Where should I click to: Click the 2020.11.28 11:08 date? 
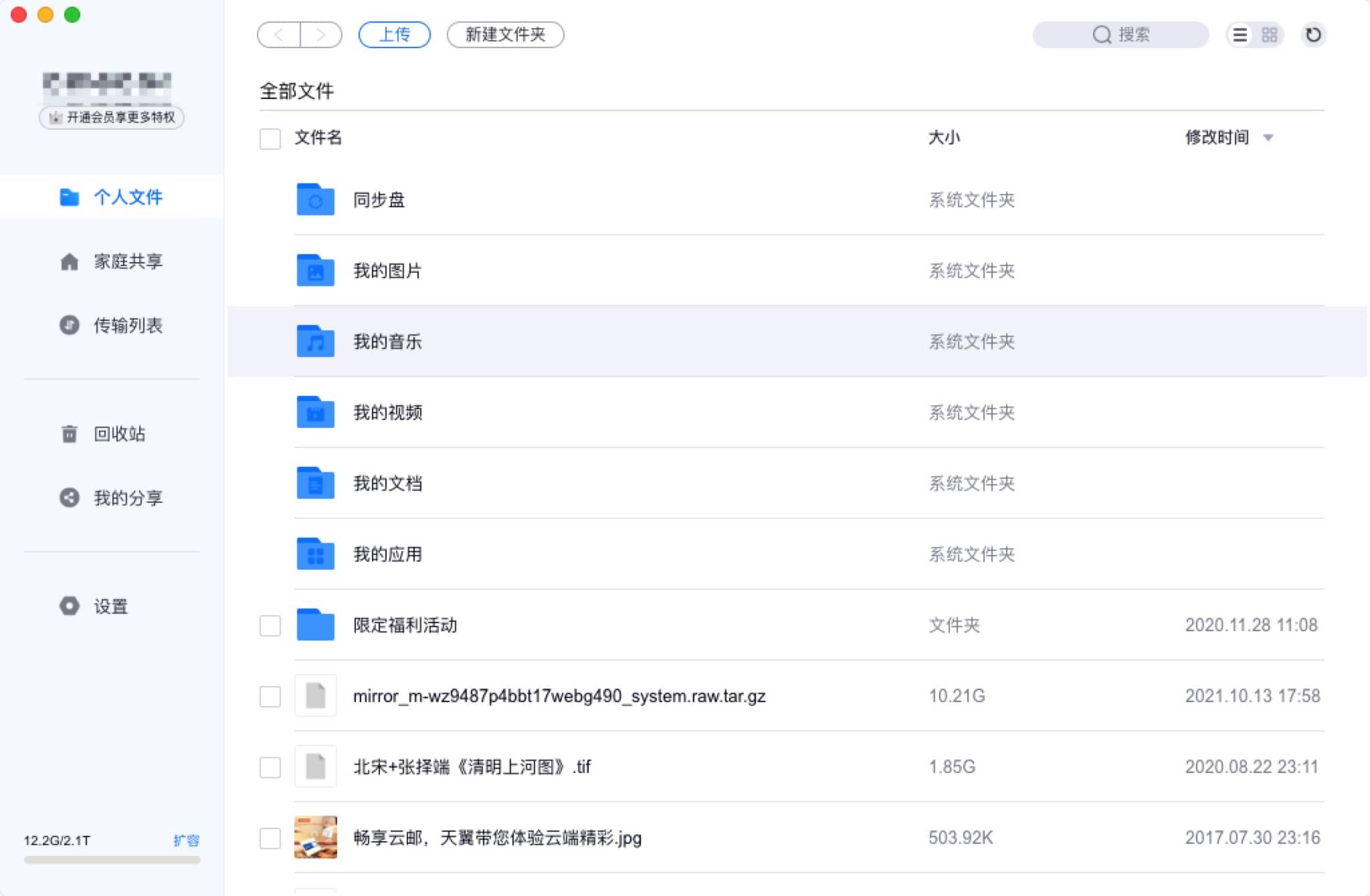pyautogui.click(x=1252, y=625)
